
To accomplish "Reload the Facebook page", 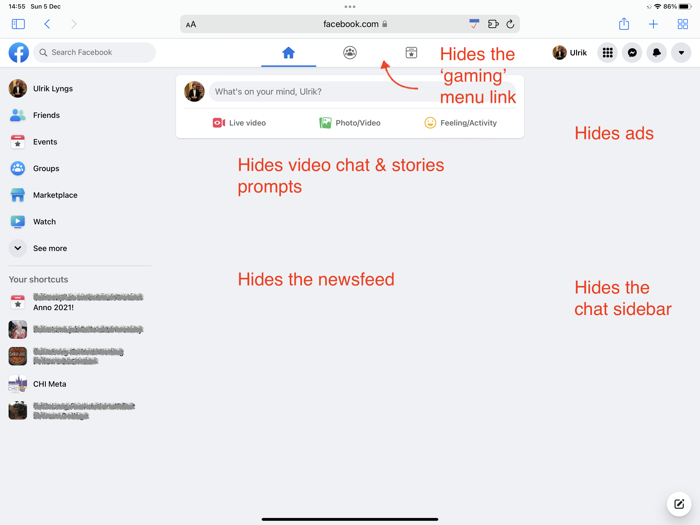I will click(510, 24).
